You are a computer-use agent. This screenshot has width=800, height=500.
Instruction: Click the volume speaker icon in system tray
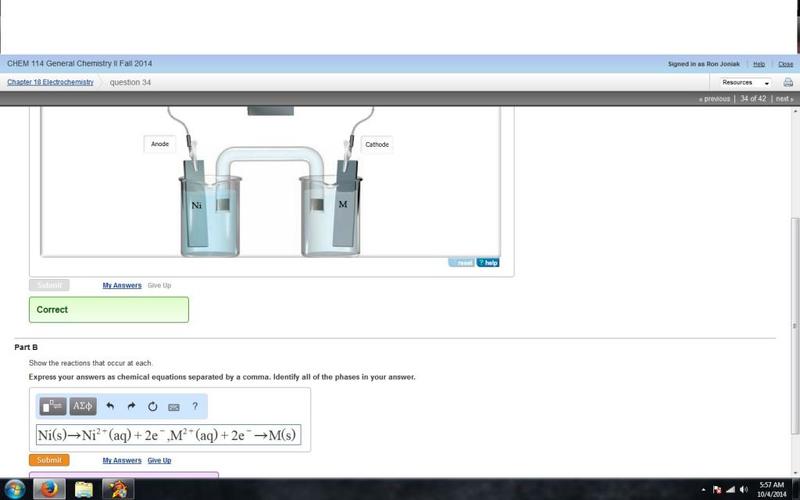tap(744, 489)
